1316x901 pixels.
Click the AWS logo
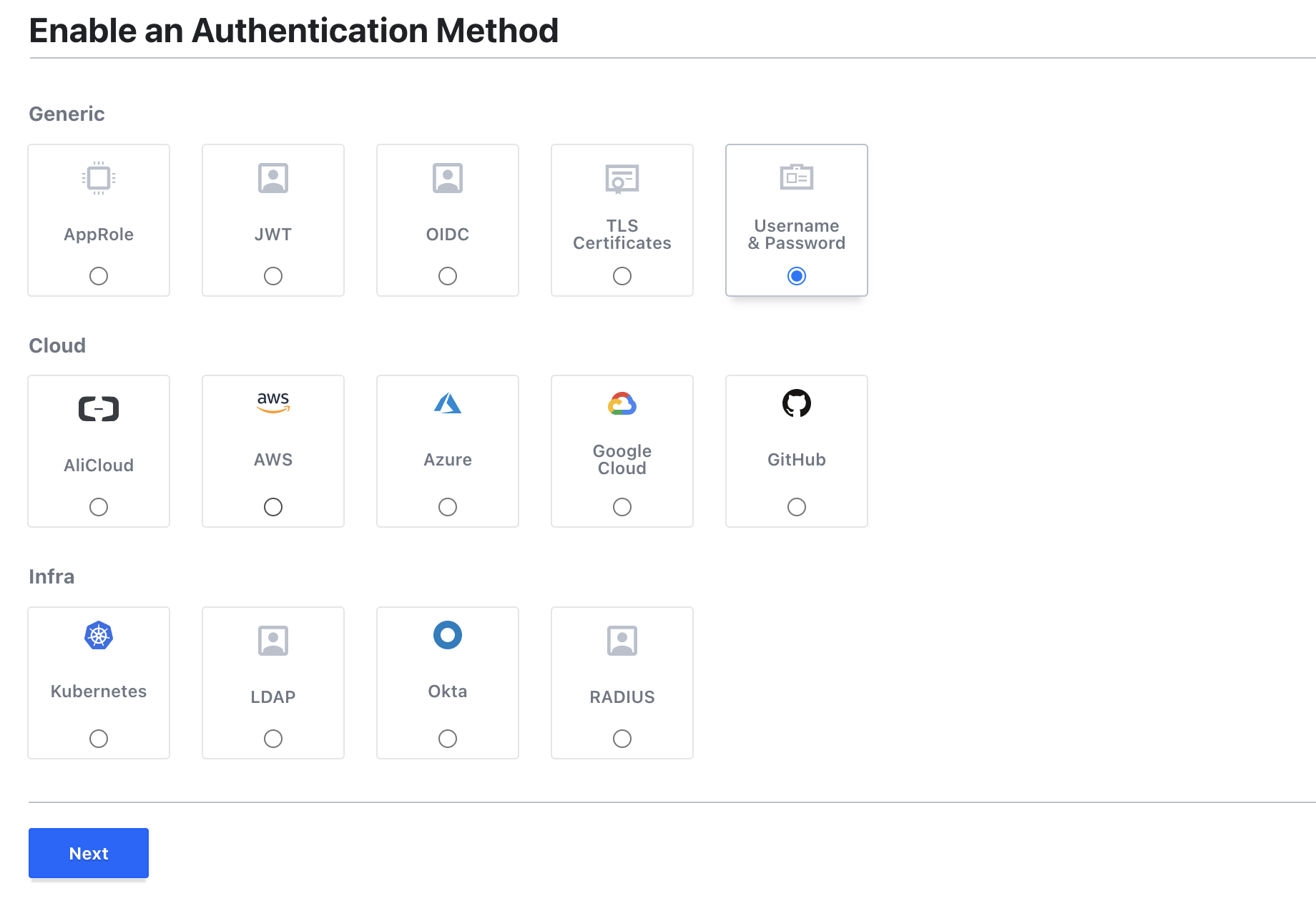[x=272, y=404]
